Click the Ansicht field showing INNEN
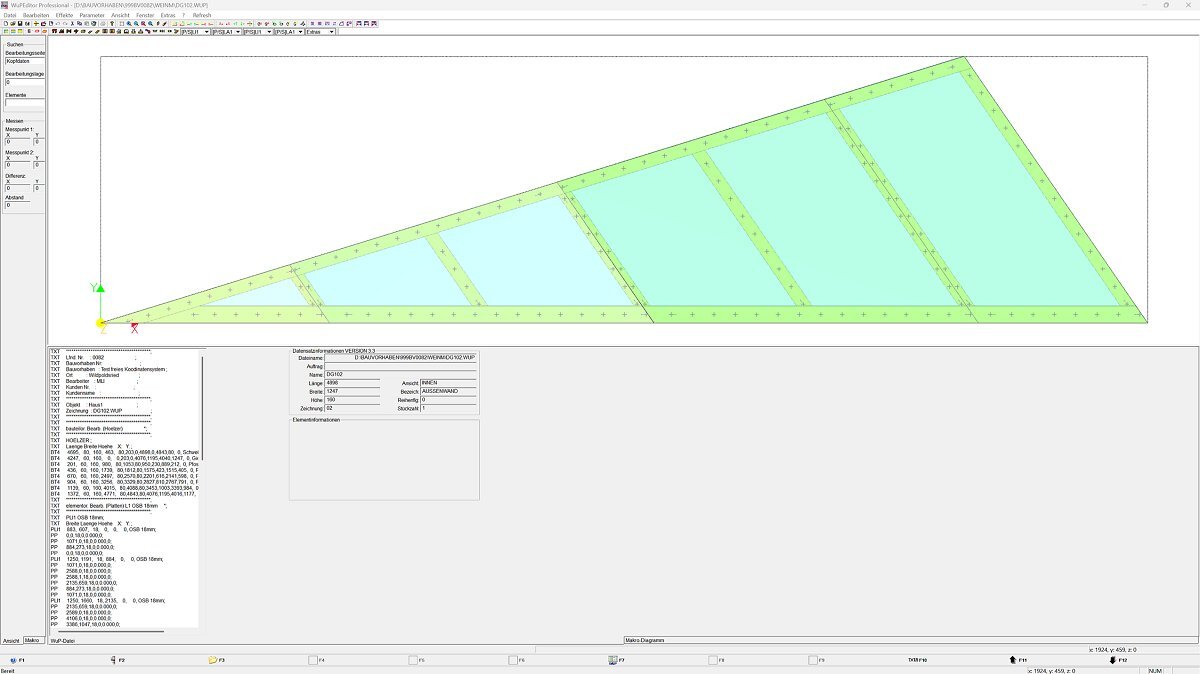This screenshot has width=1200, height=674. pos(448,383)
